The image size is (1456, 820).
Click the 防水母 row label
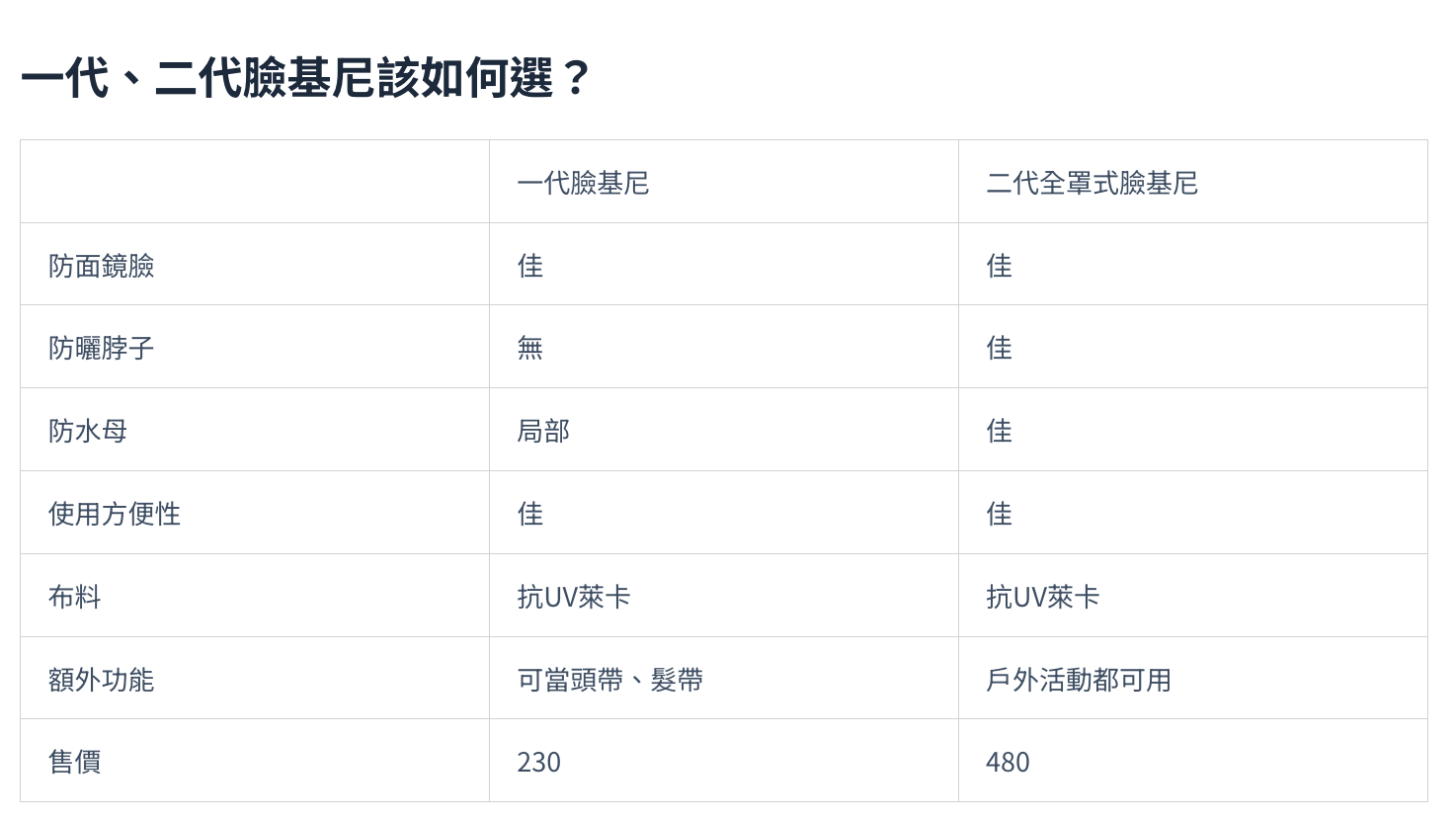pos(88,431)
